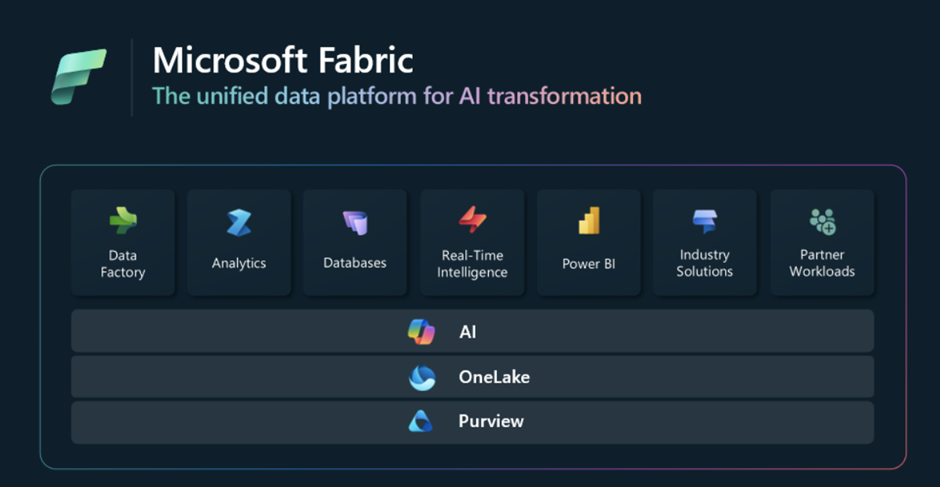This screenshot has height=487, width=940.
Task: Click the Copilot AI icon
Action: tap(421, 332)
